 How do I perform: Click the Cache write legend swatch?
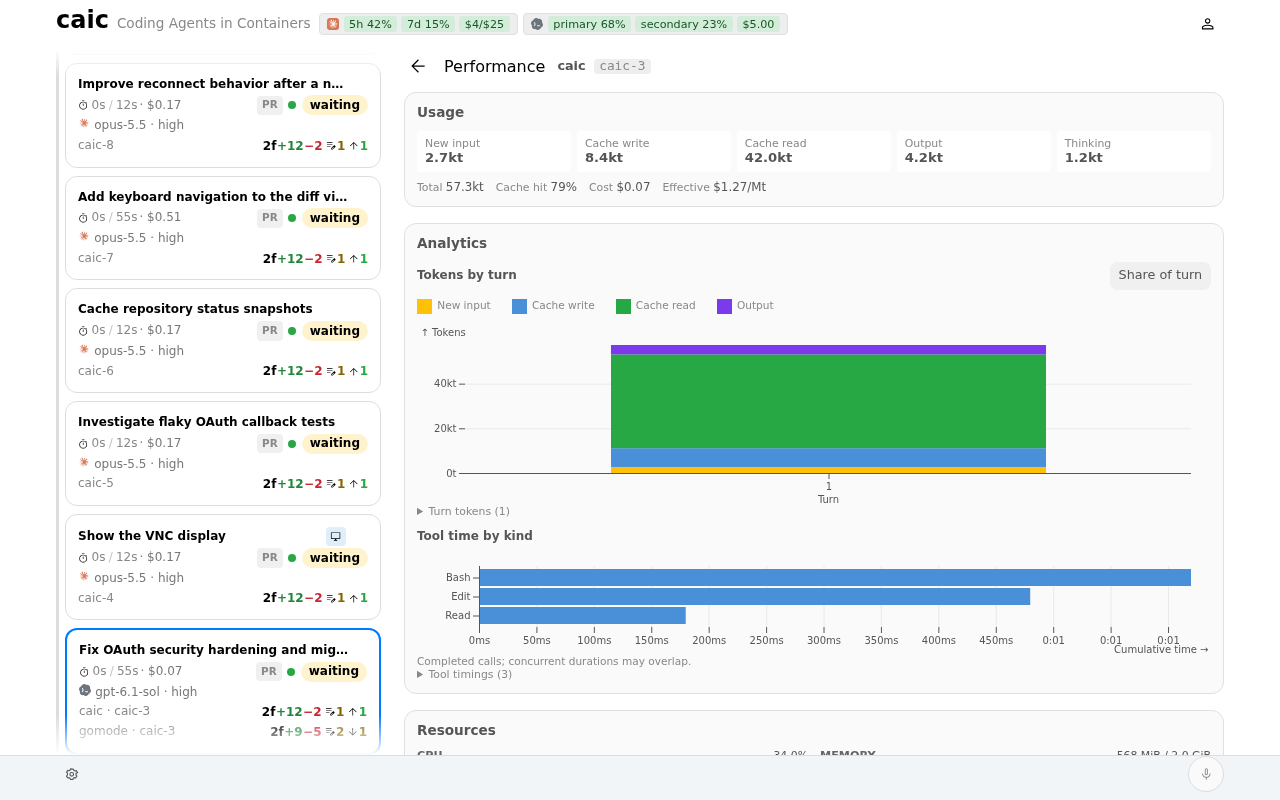click(519, 306)
